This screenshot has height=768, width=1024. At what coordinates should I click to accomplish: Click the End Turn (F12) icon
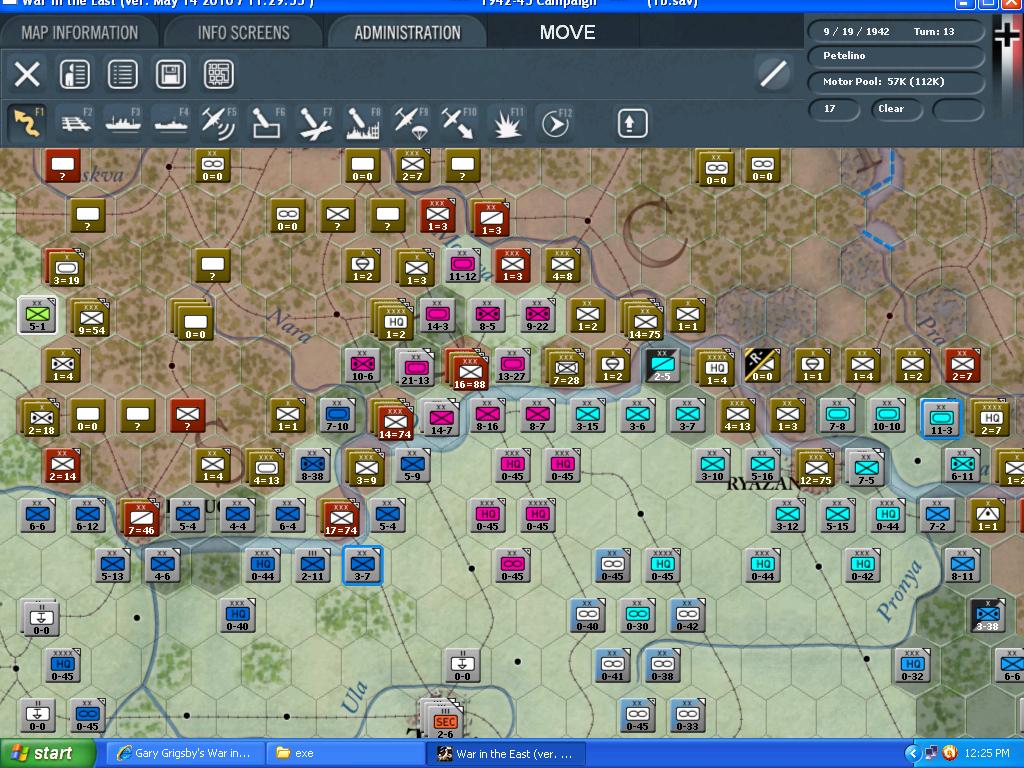[556, 122]
